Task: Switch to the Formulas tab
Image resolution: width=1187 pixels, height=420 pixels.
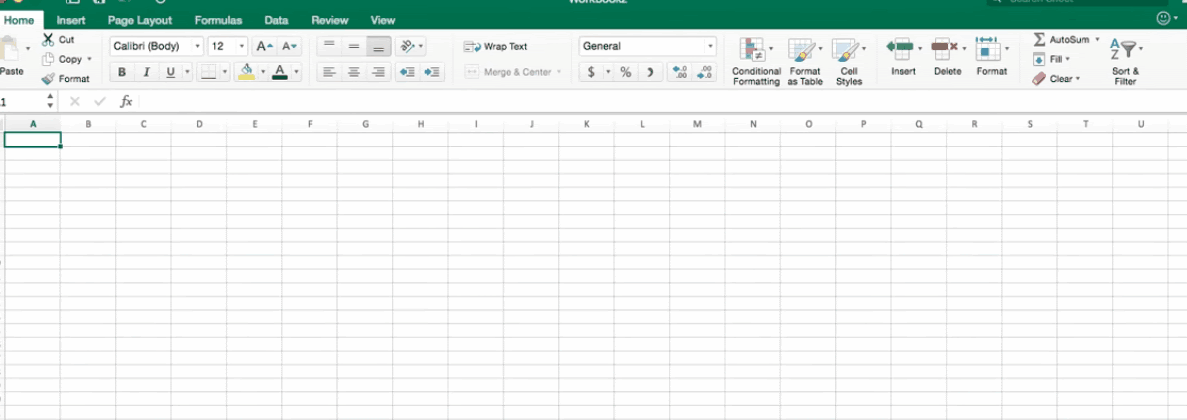Action: pos(218,20)
